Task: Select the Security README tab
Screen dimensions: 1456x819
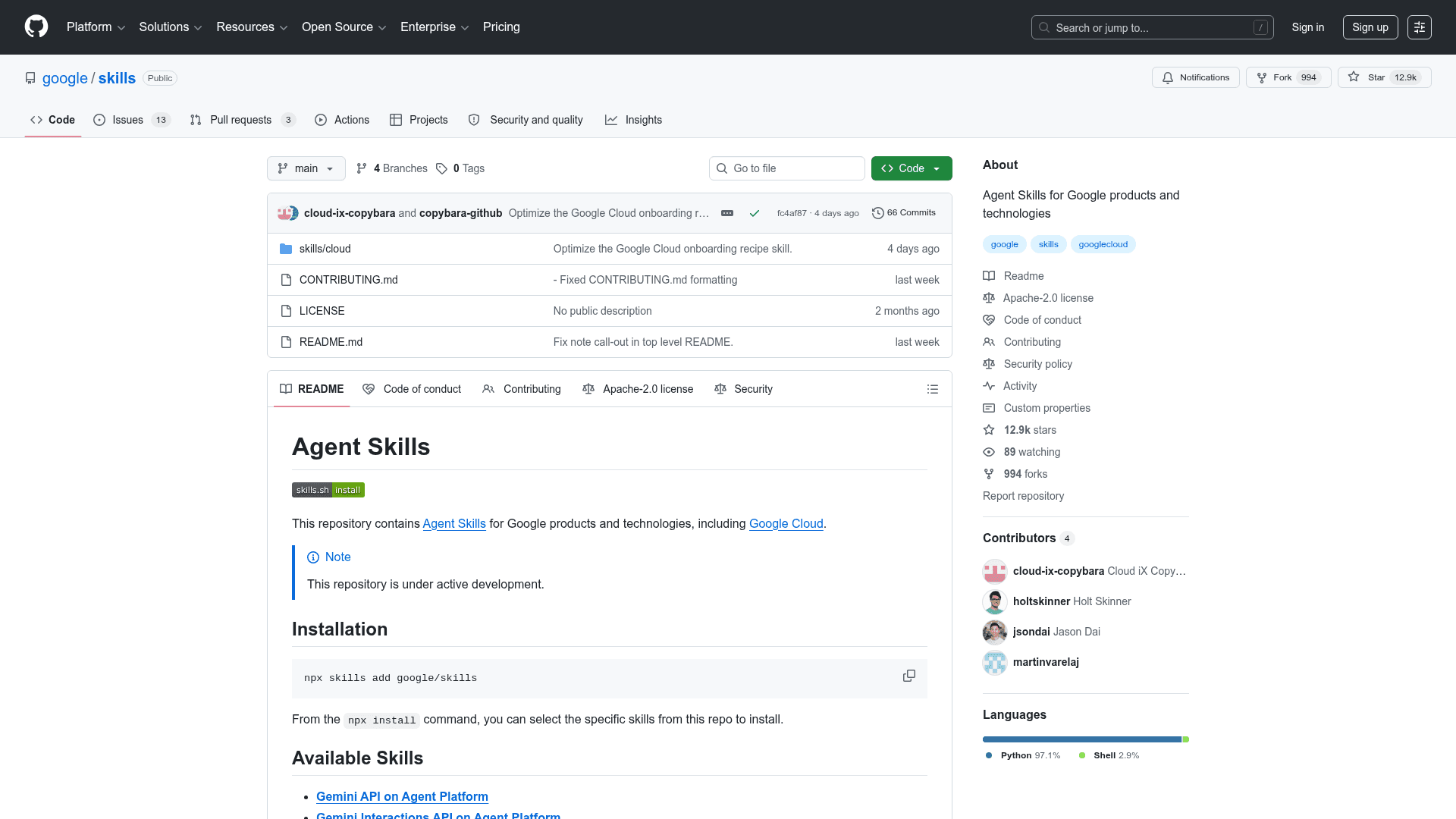Action: point(743,389)
